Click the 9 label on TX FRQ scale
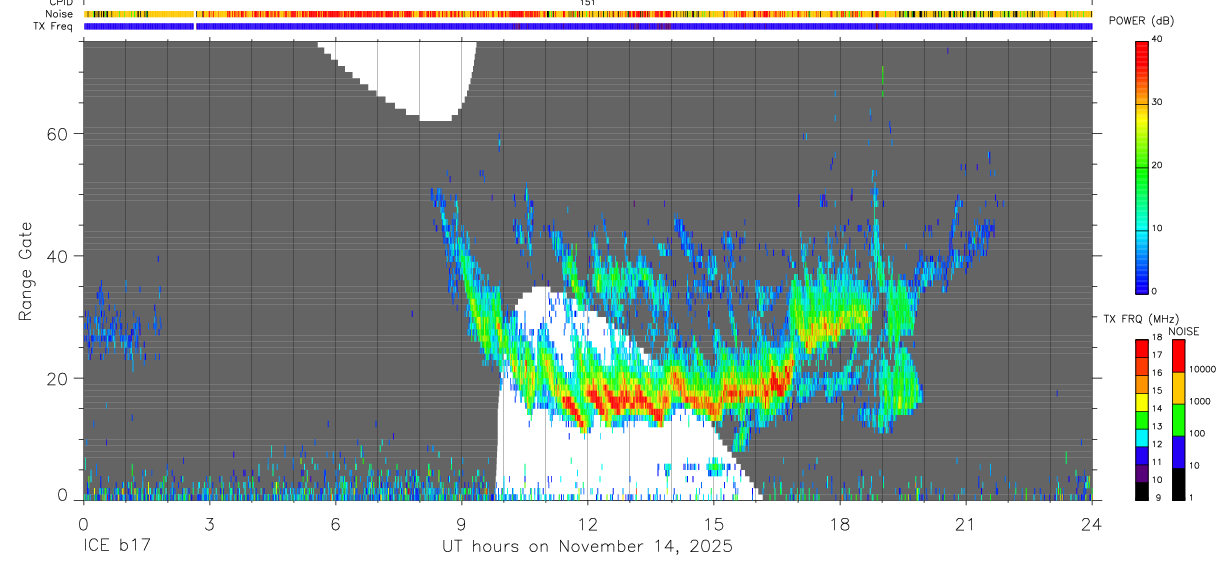This screenshot has height=567, width=1228. click(1158, 497)
